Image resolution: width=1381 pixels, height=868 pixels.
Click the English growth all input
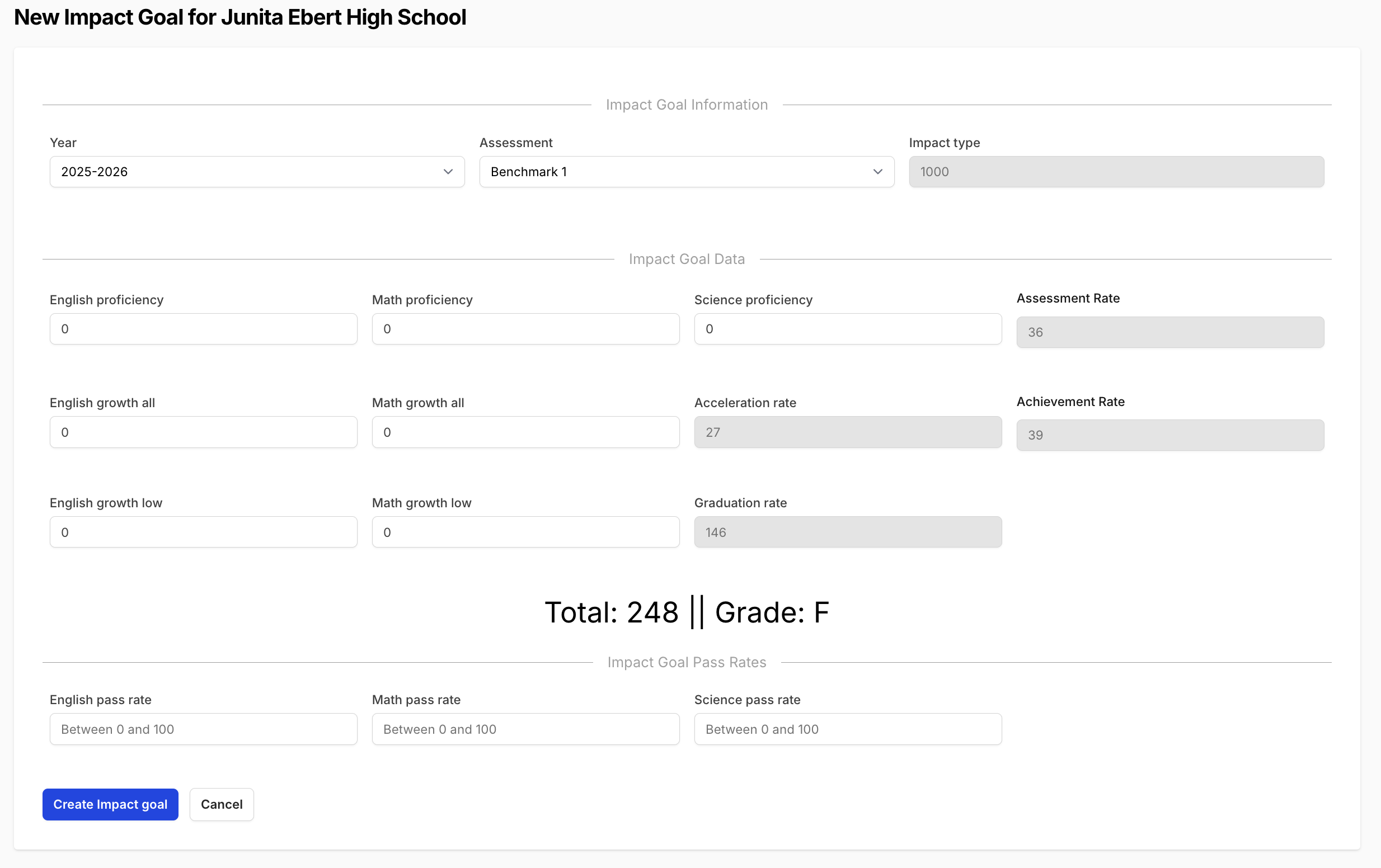pyautogui.click(x=203, y=432)
